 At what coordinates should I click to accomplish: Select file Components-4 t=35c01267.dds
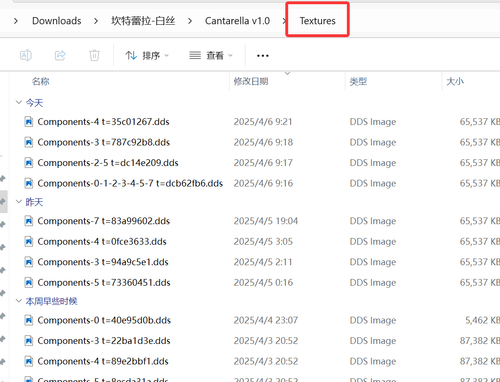point(103,122)
